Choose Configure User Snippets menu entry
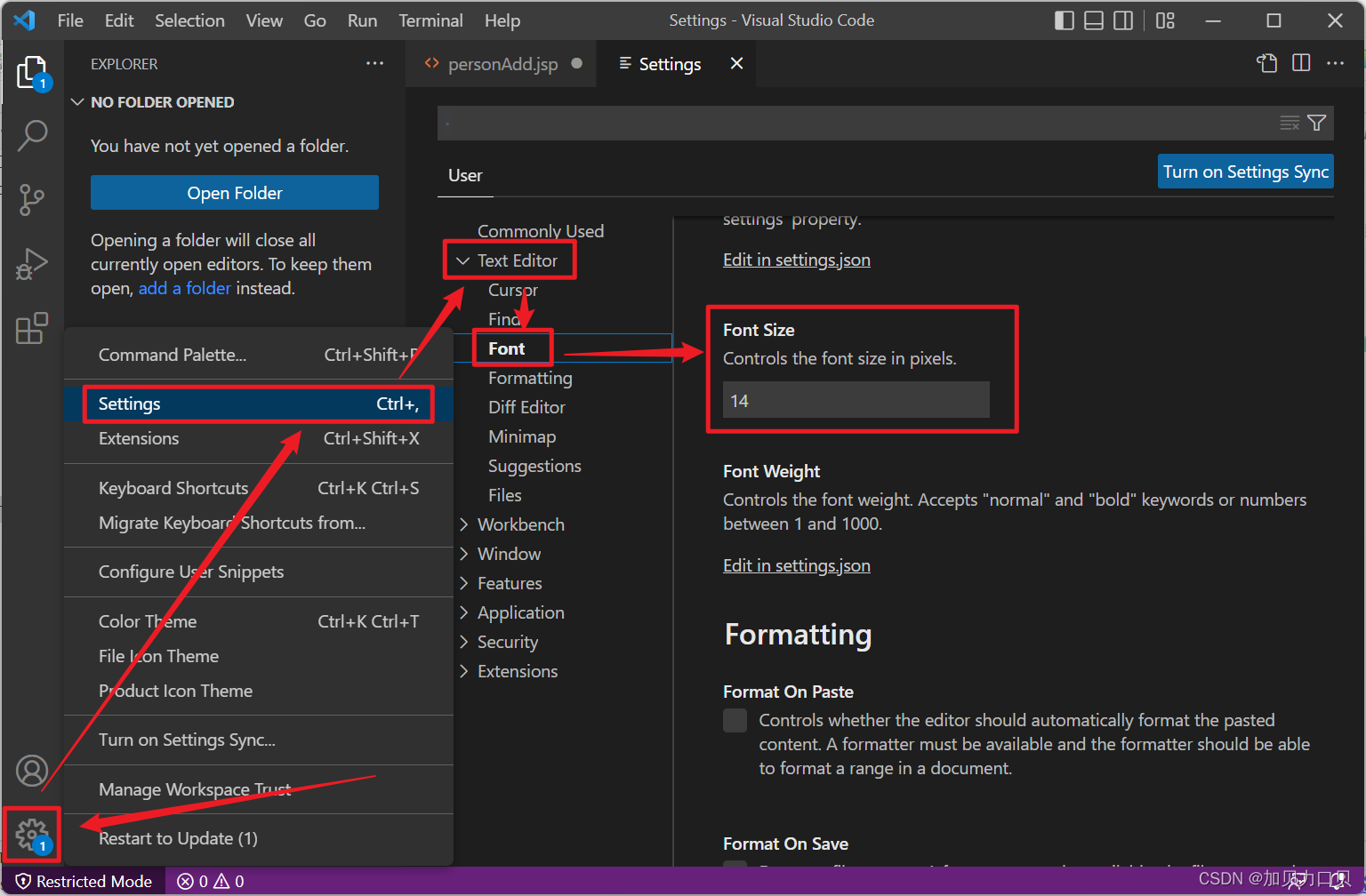Screen dimensions: 1366x896 pyautogui.click(x=258, y=572)
